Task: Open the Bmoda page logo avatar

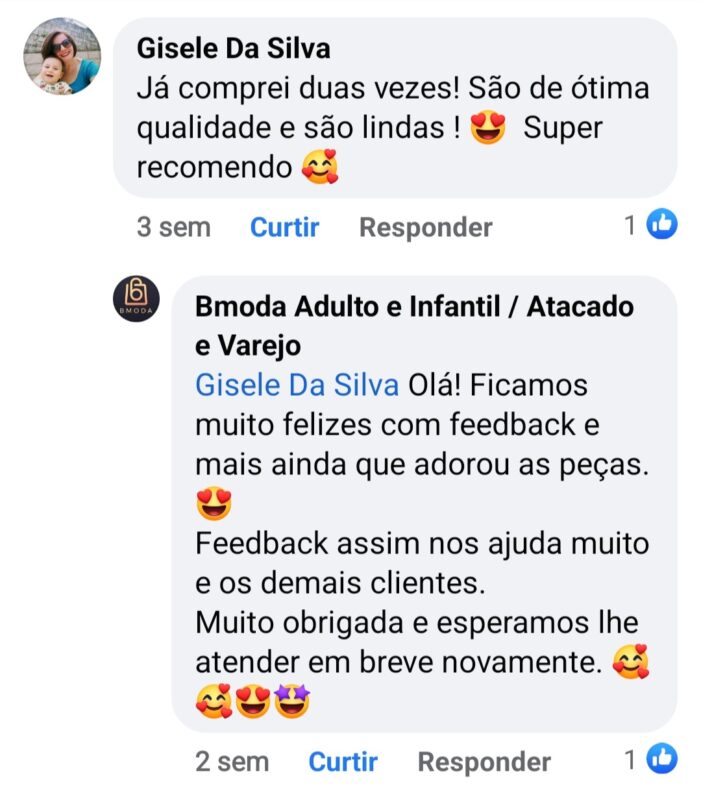Action: [136, 298]
